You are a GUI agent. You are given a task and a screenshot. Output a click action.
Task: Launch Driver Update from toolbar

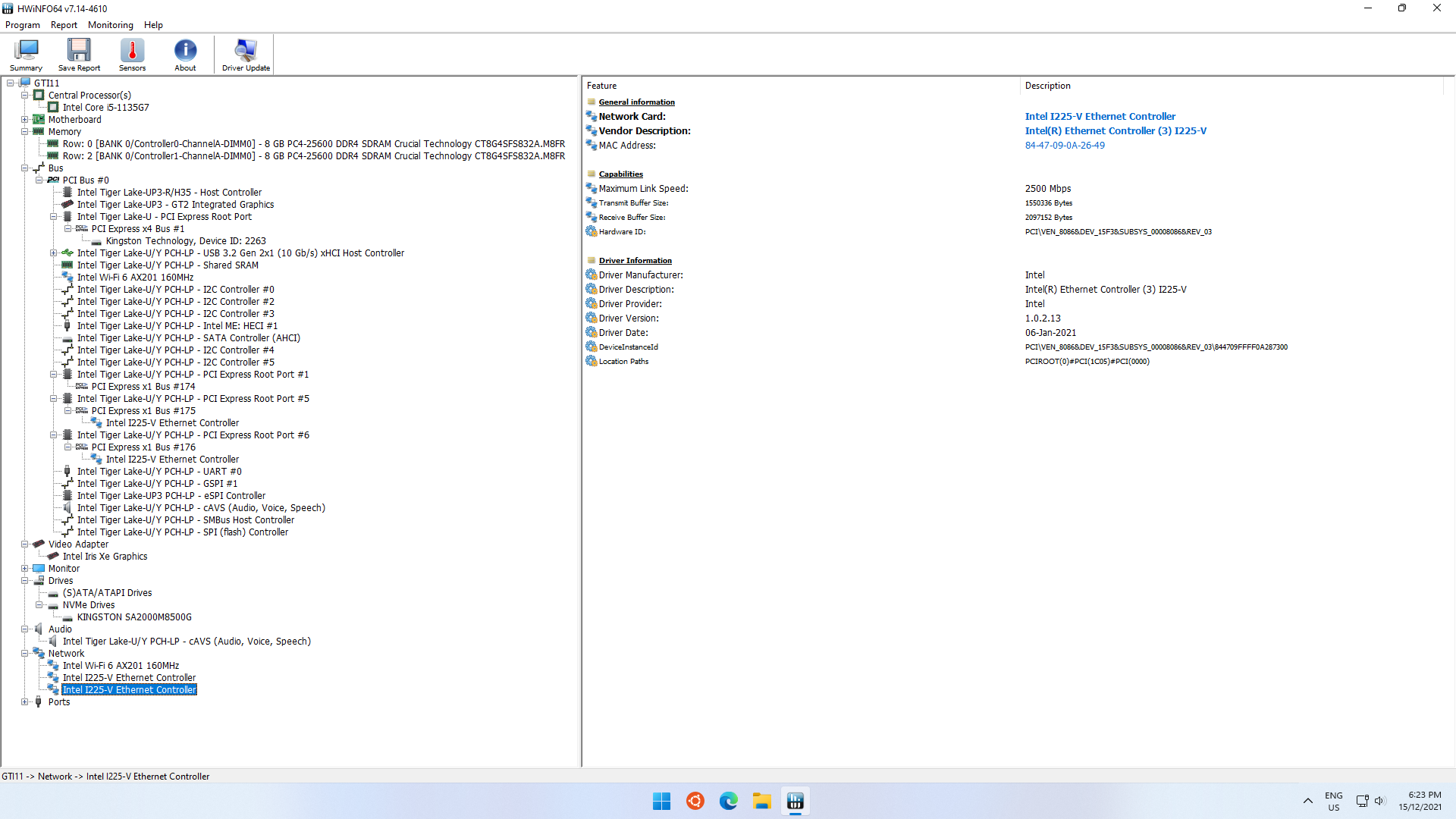click(246, 55)
